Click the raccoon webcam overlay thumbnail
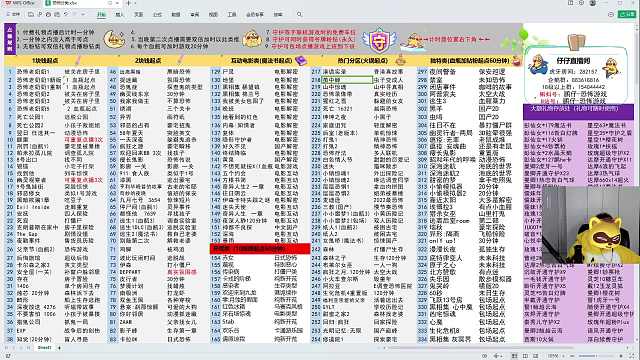The width and height of the screenshot is (640, 360). click(591, 224)
